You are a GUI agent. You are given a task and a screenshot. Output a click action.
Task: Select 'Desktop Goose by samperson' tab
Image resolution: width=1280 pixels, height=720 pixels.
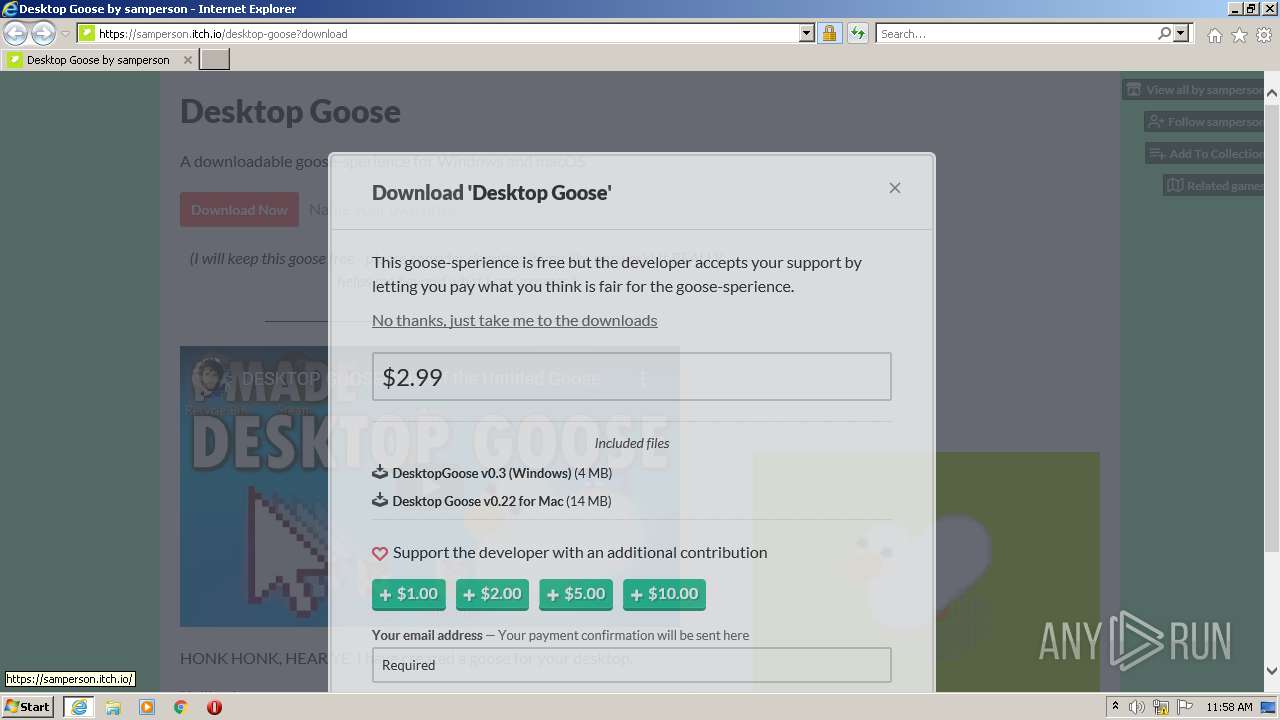98,60
